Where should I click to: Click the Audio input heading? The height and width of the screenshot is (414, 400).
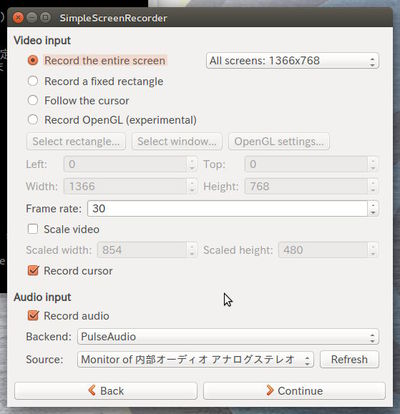tap(42, 297)
